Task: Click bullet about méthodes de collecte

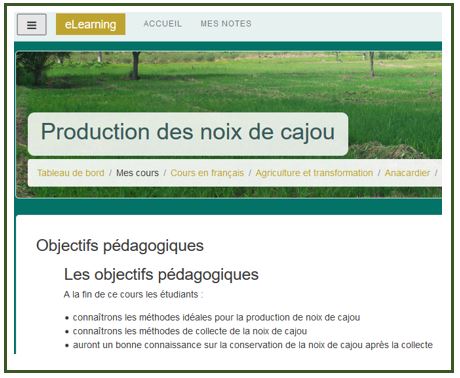Action: [x=190, y=331]
